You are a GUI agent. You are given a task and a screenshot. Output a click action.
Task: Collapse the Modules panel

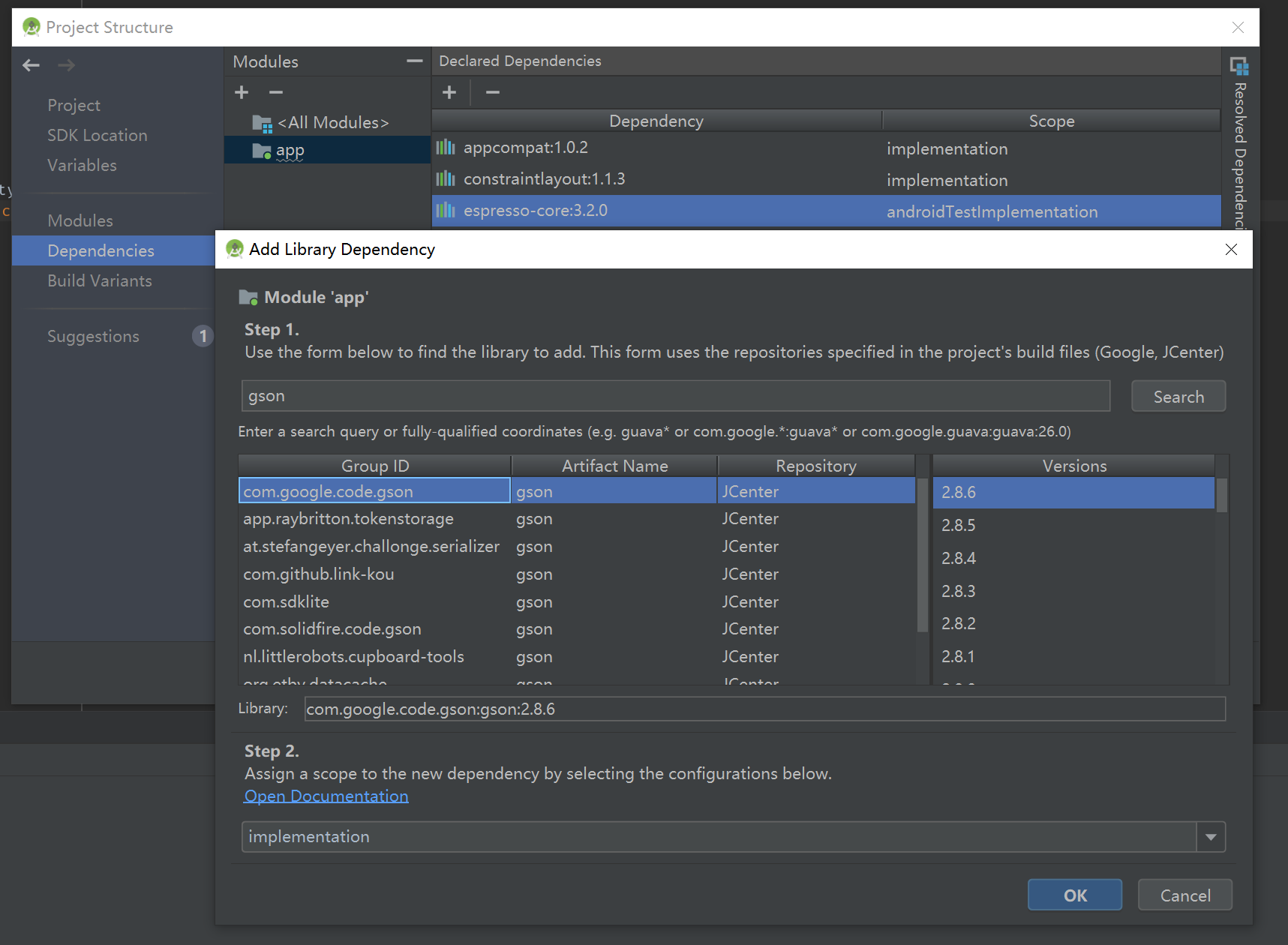(x=414, y=61)
